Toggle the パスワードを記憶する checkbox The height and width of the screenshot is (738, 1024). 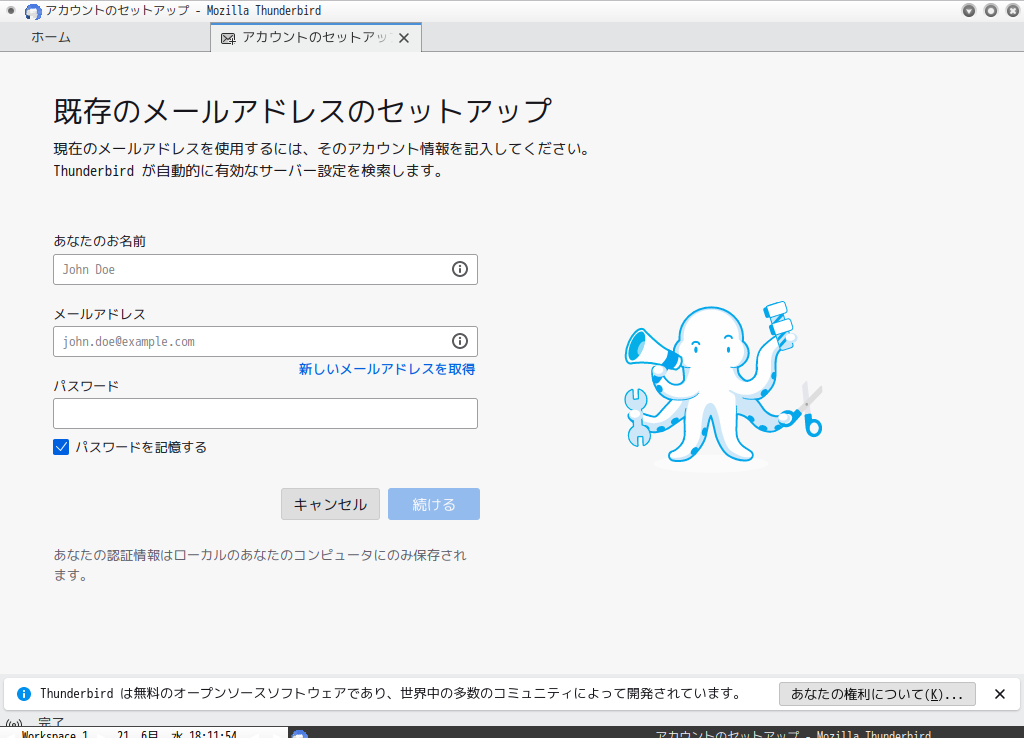[x=61, y=447]
